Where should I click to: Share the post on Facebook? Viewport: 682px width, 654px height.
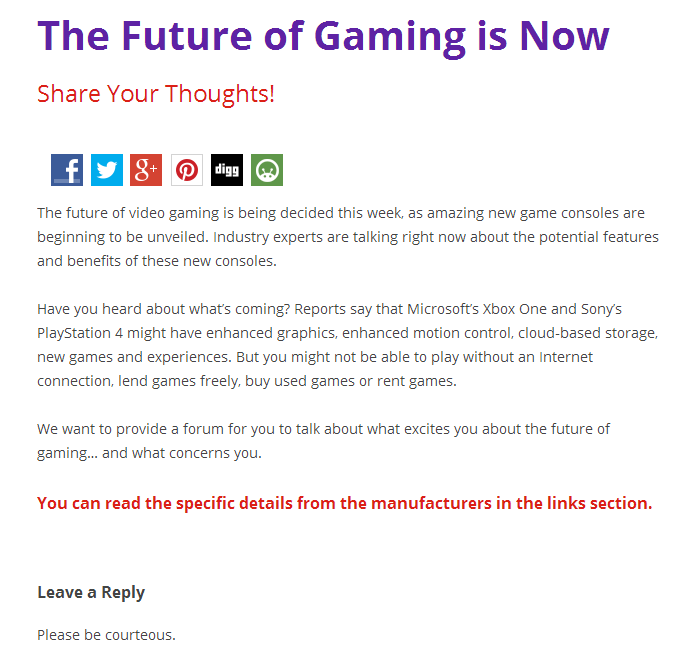pos(67,170)
